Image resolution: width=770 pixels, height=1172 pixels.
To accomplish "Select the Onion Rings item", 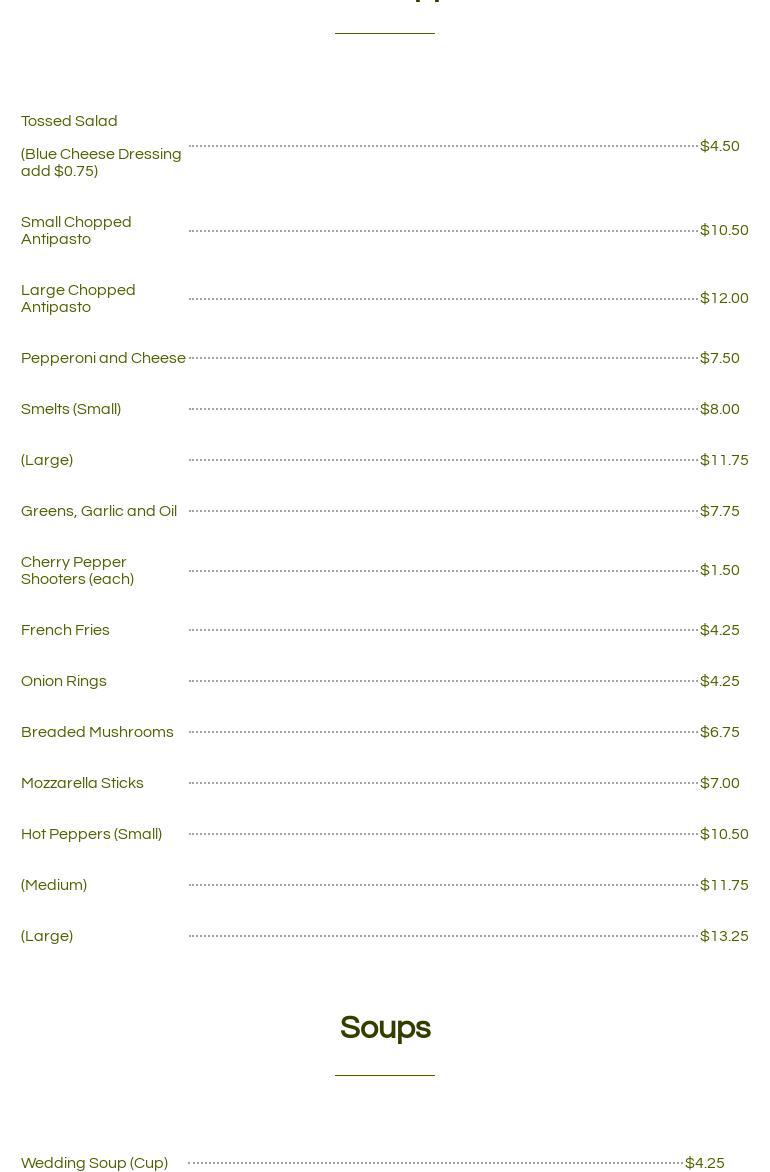I will point(64,681).
